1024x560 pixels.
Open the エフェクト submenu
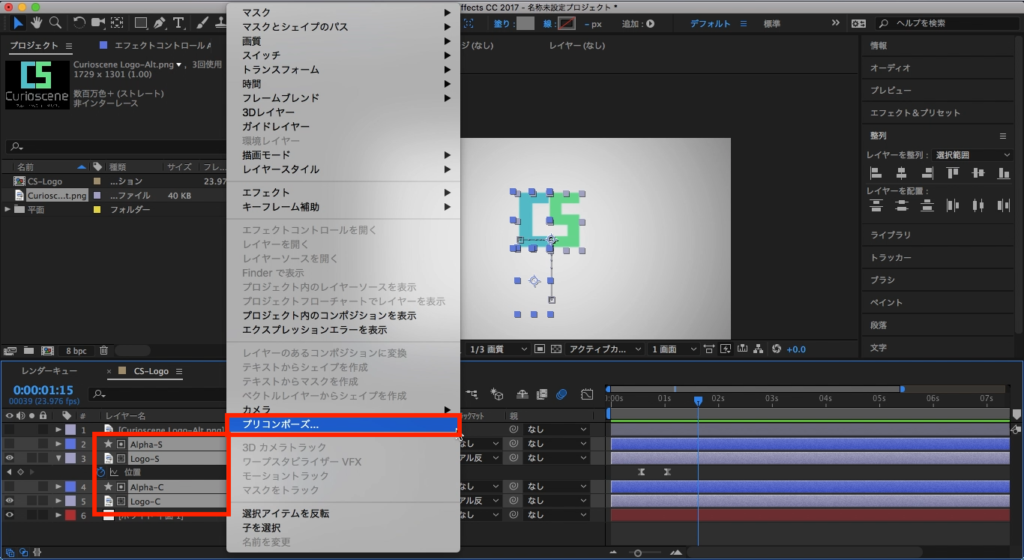[x=343, y=193]
